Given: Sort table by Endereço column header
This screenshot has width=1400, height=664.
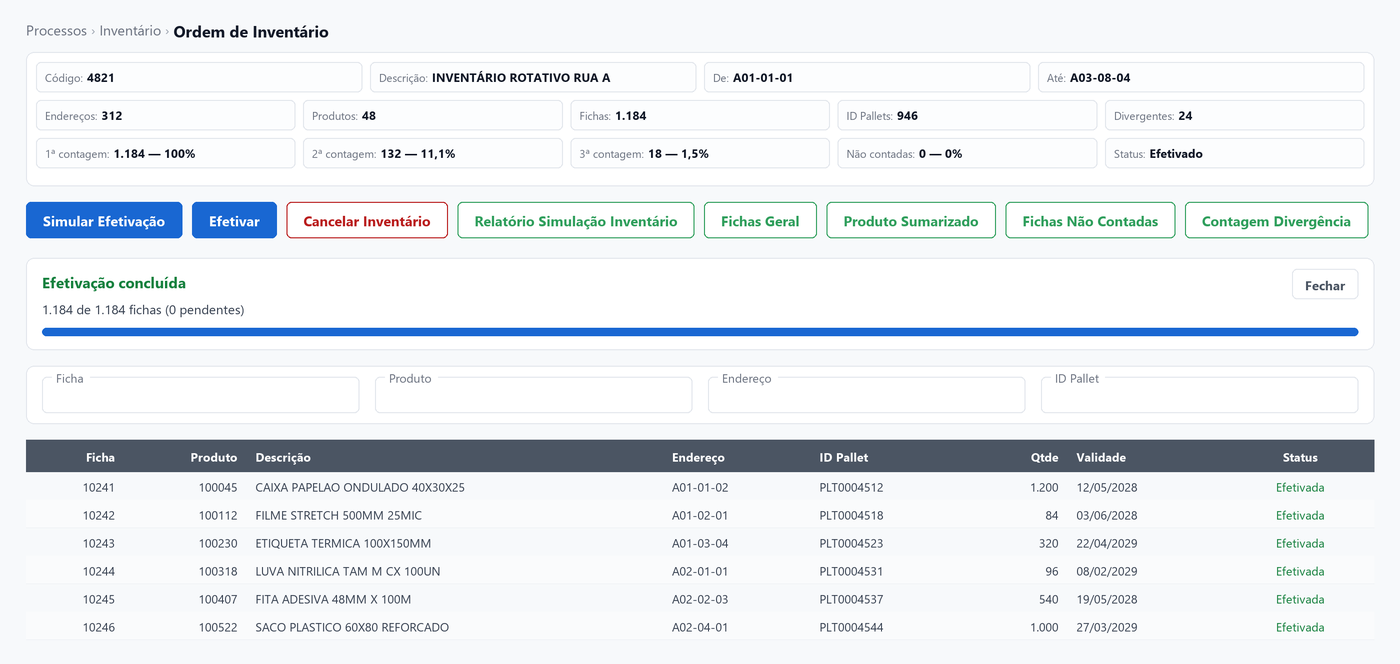Looking at the screenshot, I should (698, 457).
